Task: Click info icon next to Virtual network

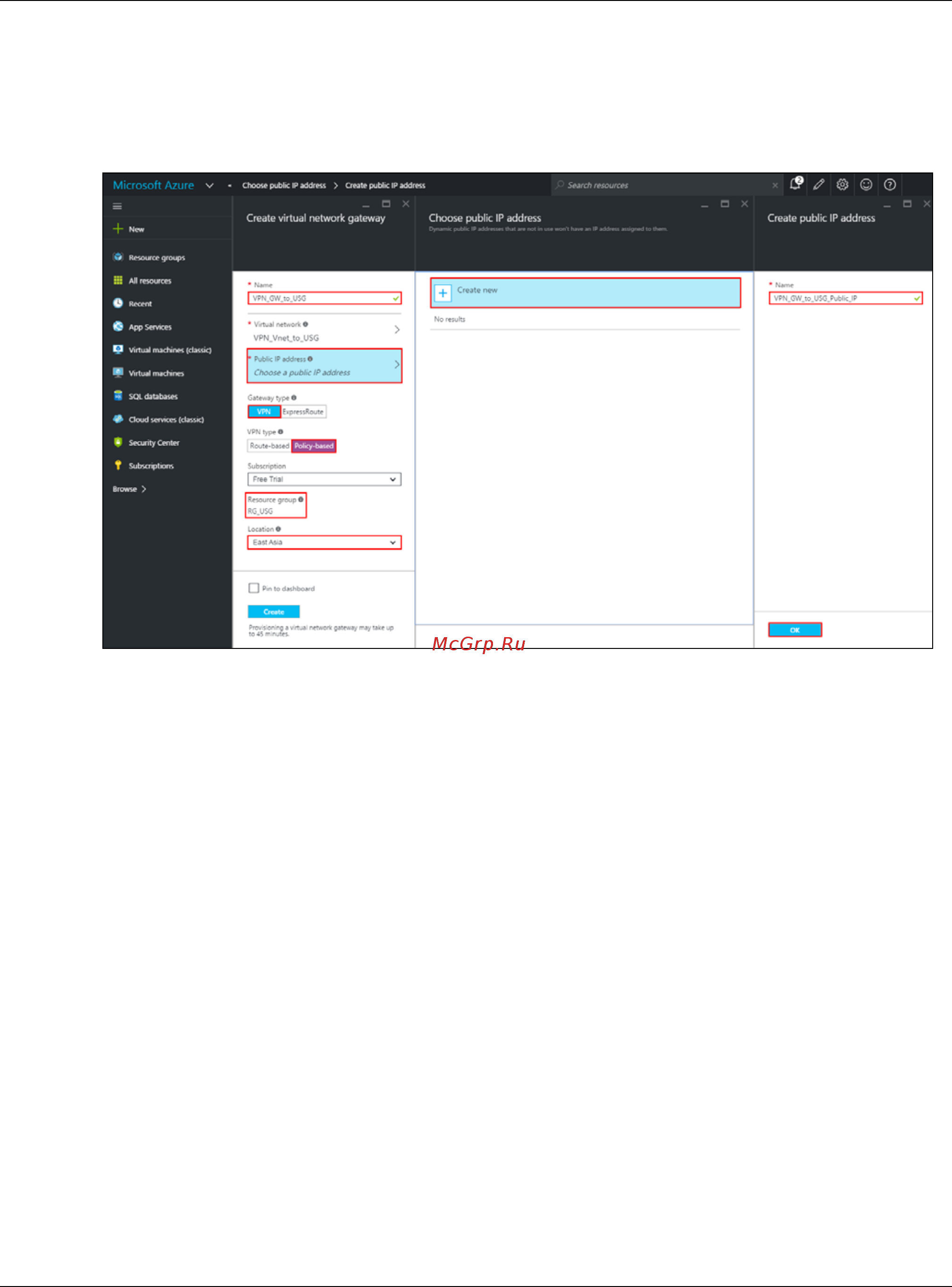Action: click(x=305, y=324)
